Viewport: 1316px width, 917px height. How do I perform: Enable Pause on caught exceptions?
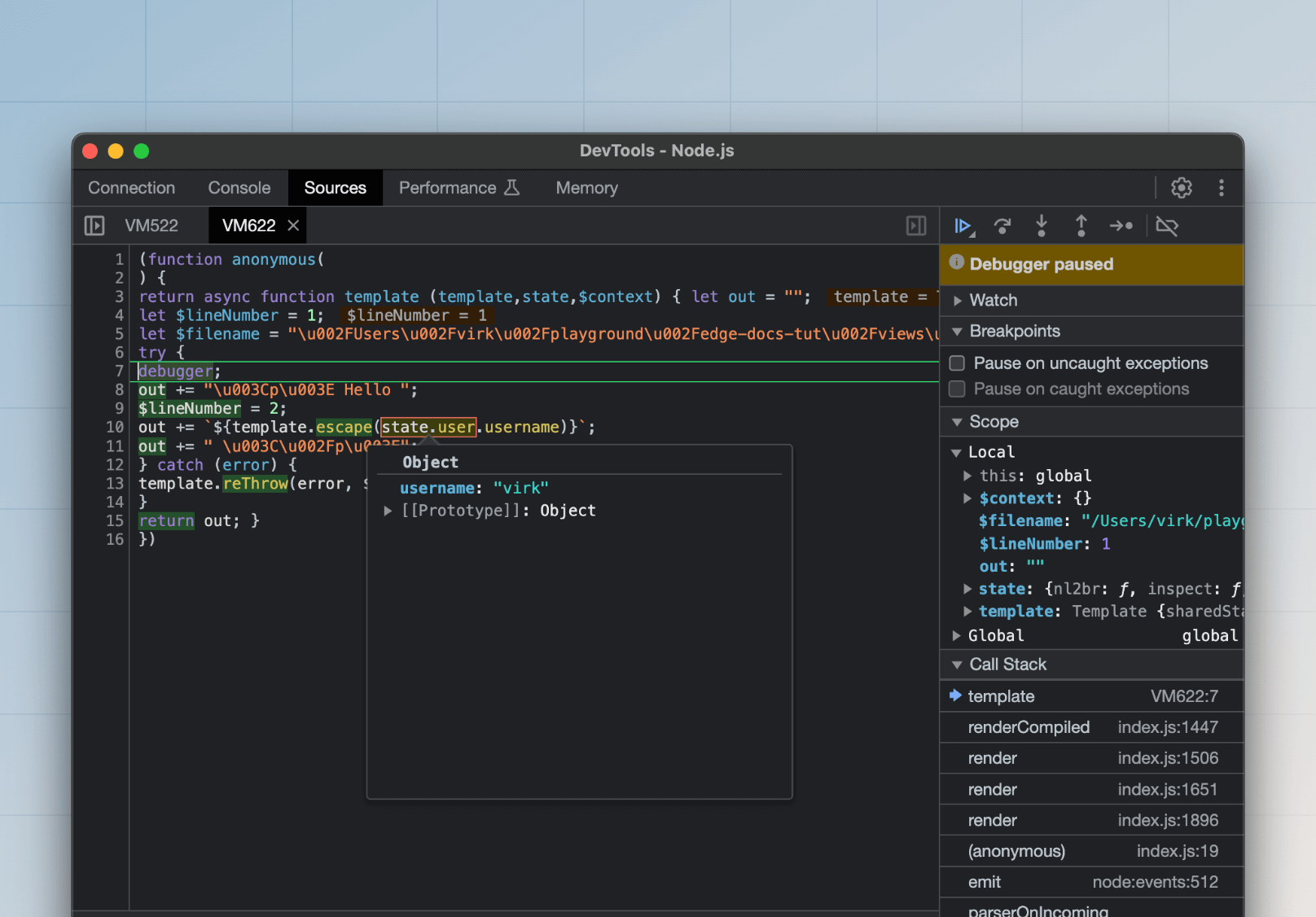point(958,389)
